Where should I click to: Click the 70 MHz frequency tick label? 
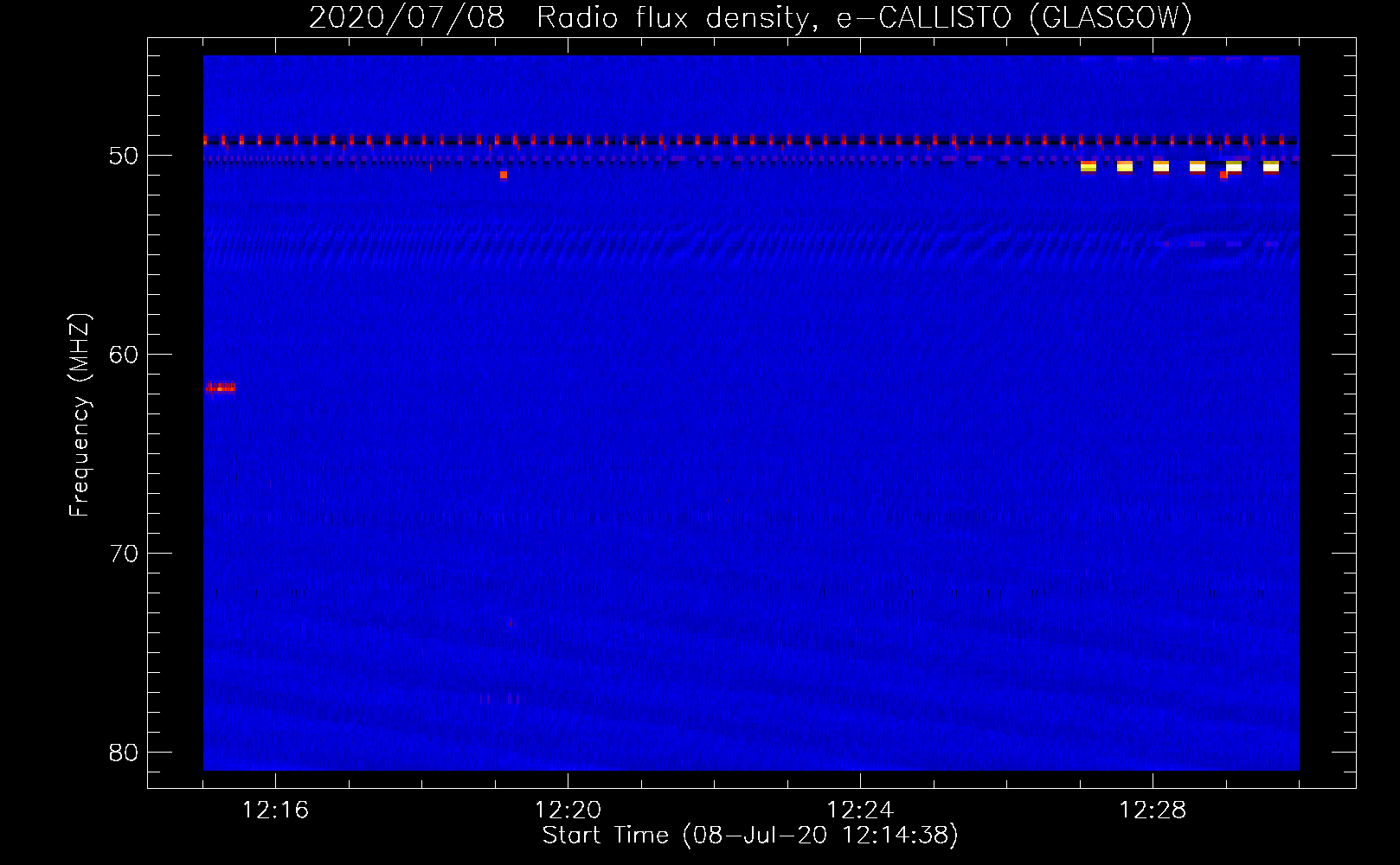(124, 554)
